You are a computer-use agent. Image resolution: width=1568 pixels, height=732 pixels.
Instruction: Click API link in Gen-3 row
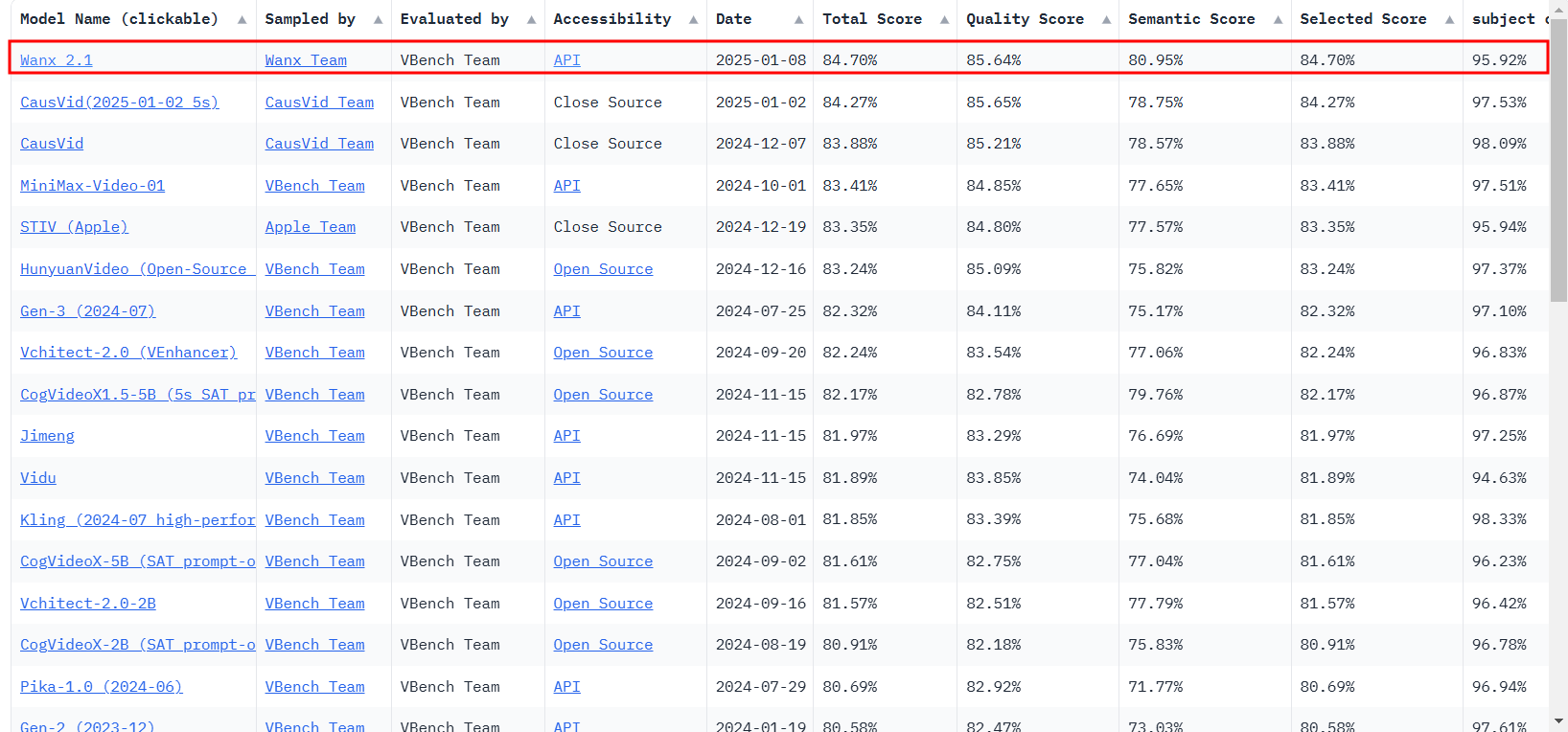pos(567,310)
